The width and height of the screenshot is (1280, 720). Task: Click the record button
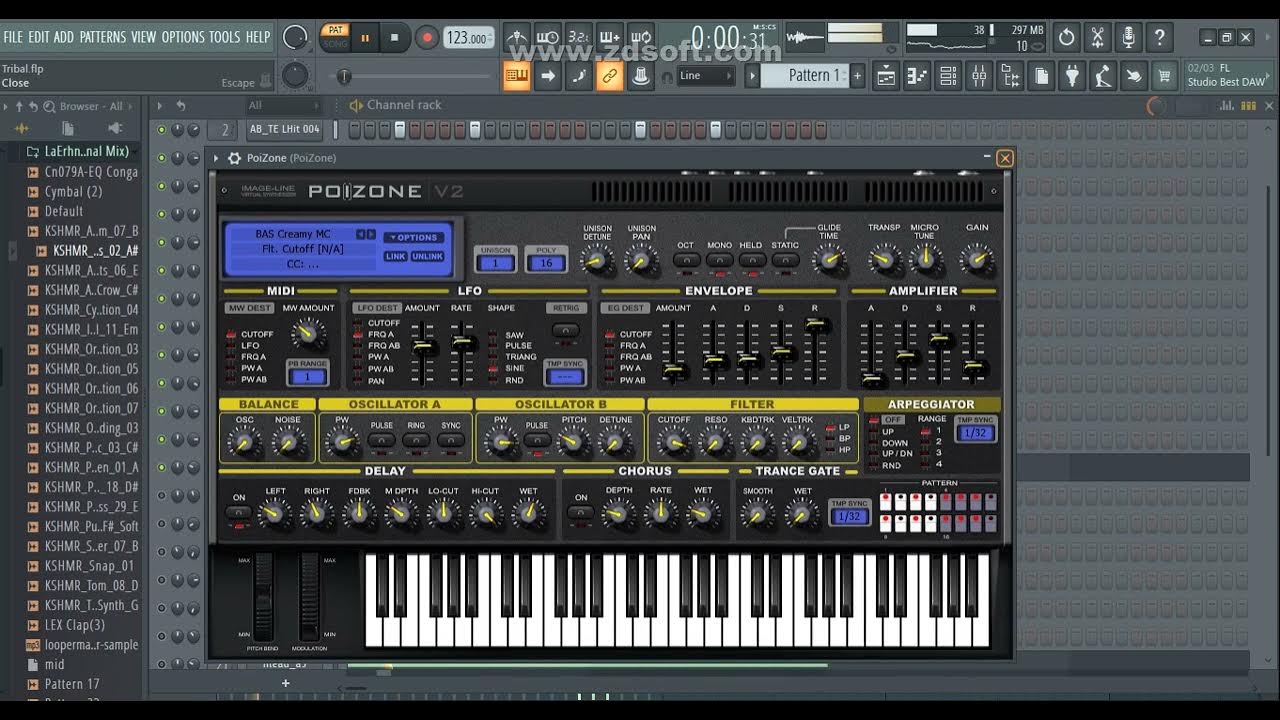pos(427,38)
